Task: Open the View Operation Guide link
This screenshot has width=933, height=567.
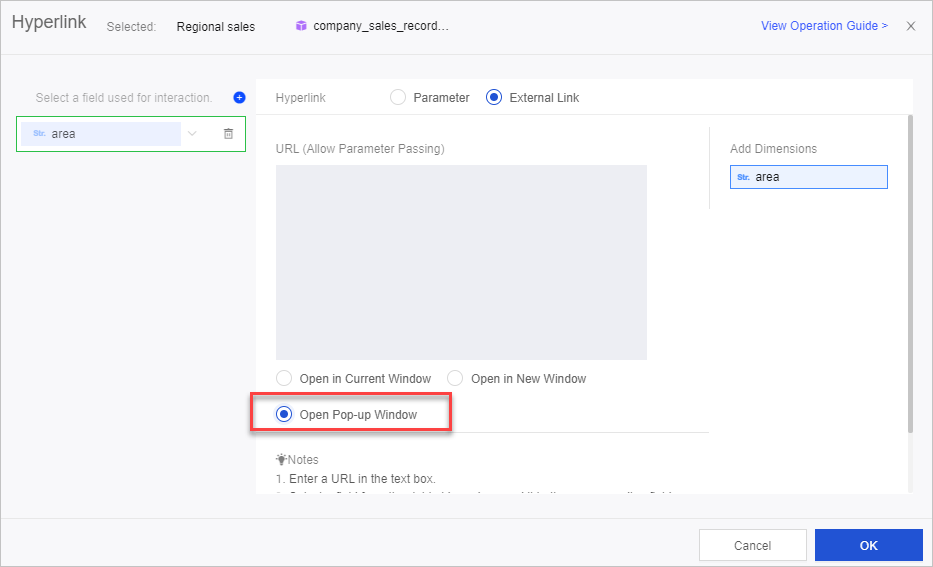Action: tap(824, 26)
